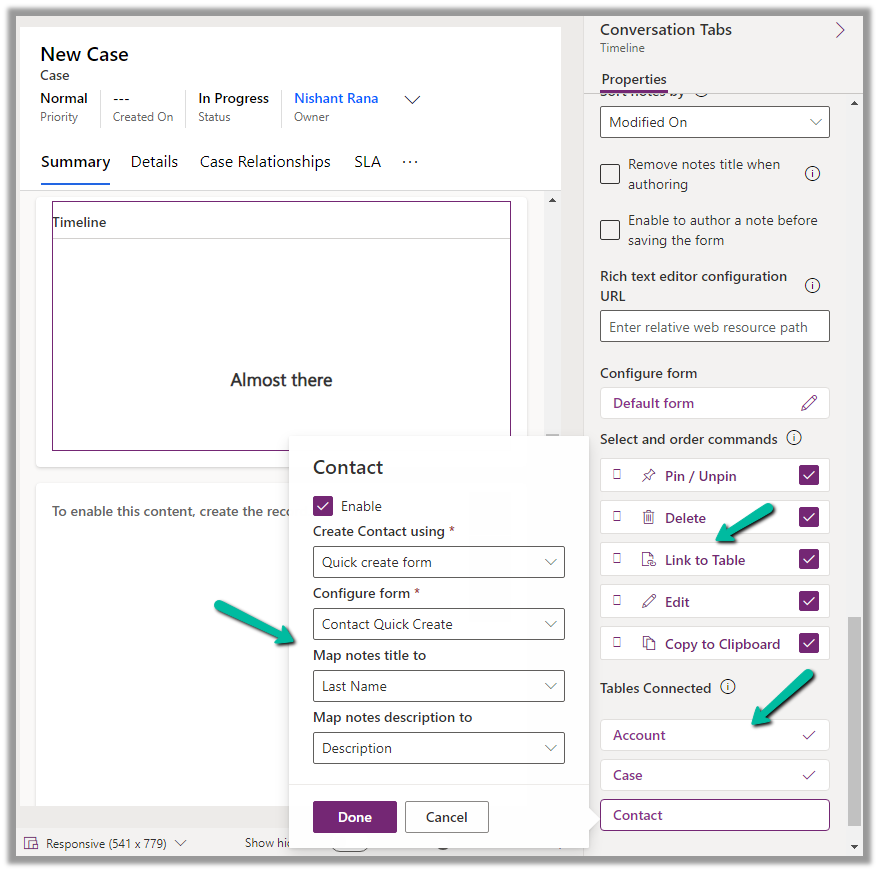
Task: Click the pencil icon in Default form
Action: pos(809,403)
